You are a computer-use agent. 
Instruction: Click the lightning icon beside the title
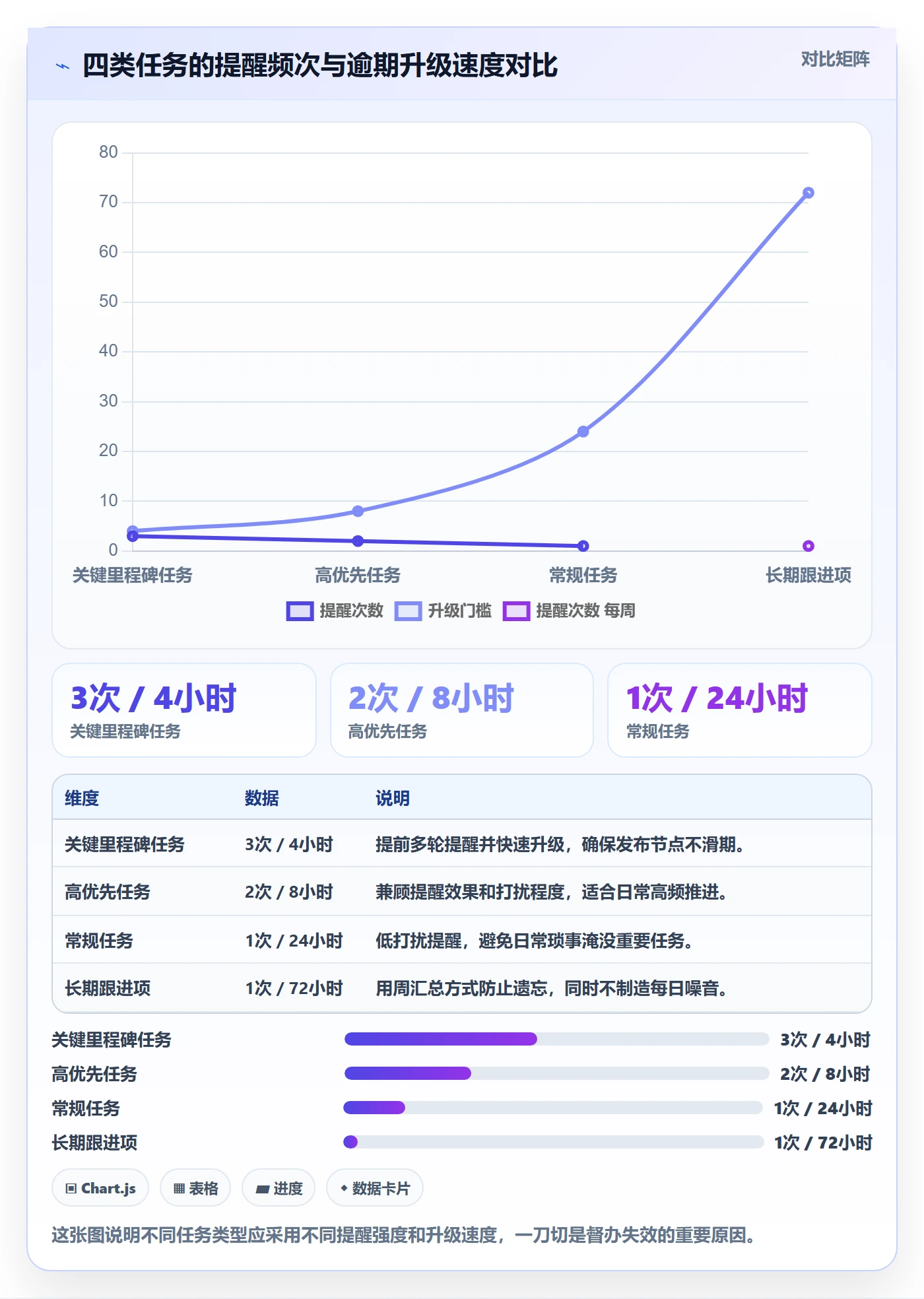pyautogui.click(x=63, y=66)
